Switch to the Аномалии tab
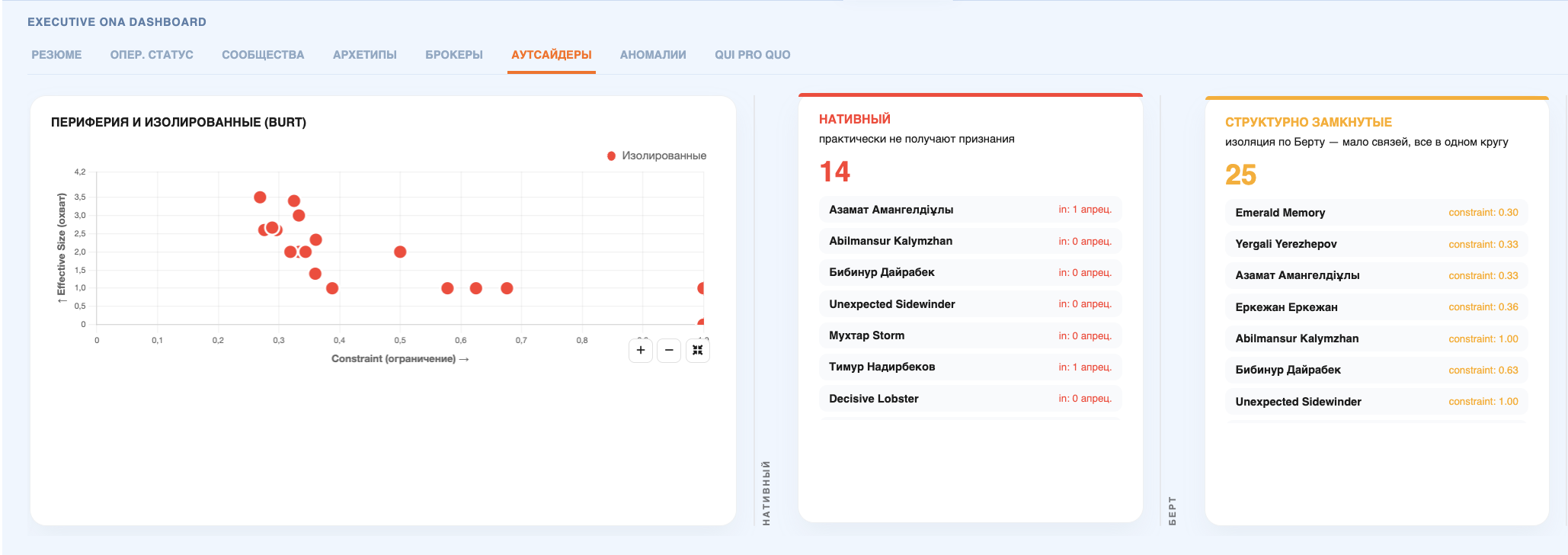Image resolution: width=1568 pixels, height=555 pixels. click(x=653, y=55)
